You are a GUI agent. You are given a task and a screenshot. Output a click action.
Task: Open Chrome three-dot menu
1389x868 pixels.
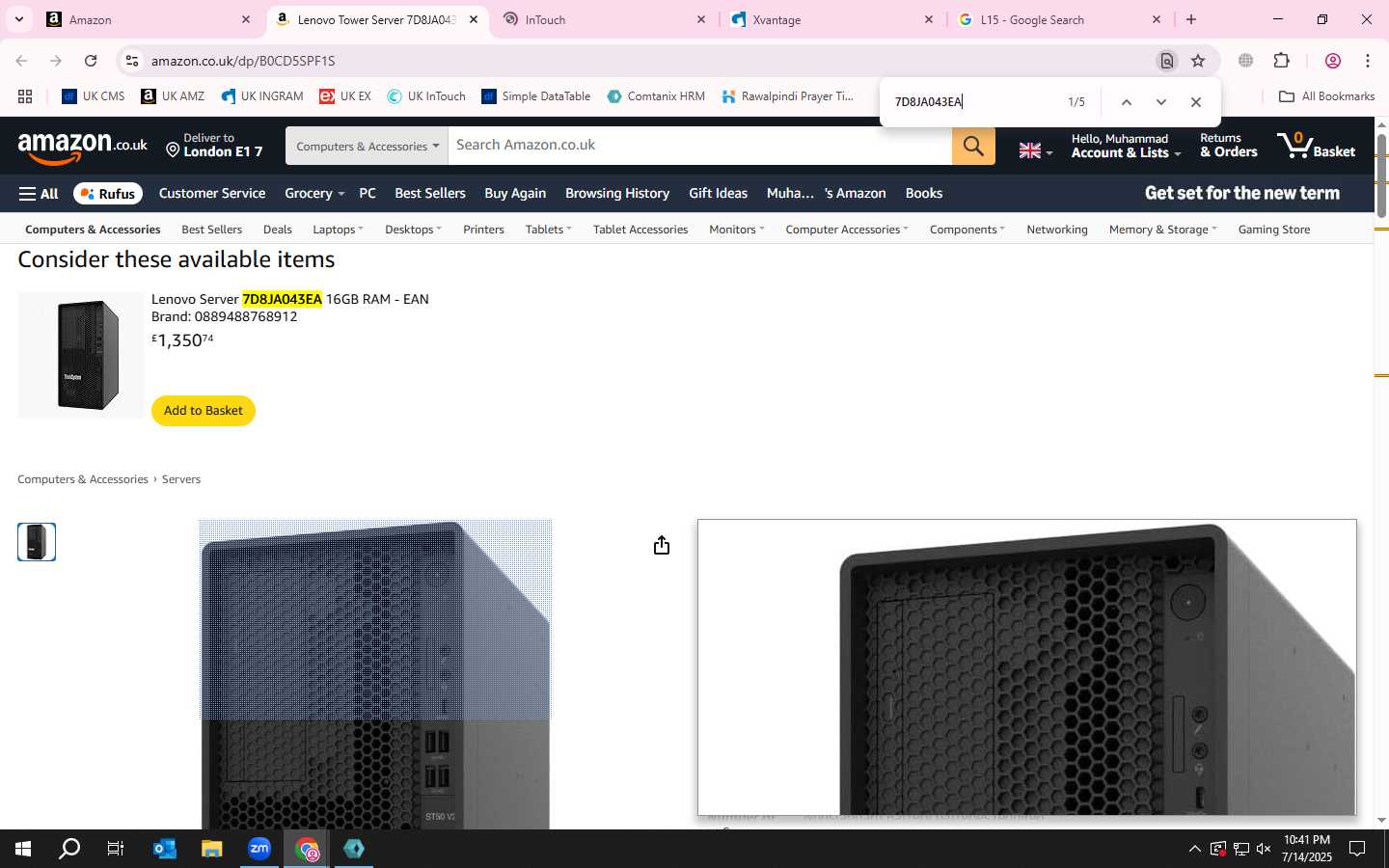pos(1368,61)
